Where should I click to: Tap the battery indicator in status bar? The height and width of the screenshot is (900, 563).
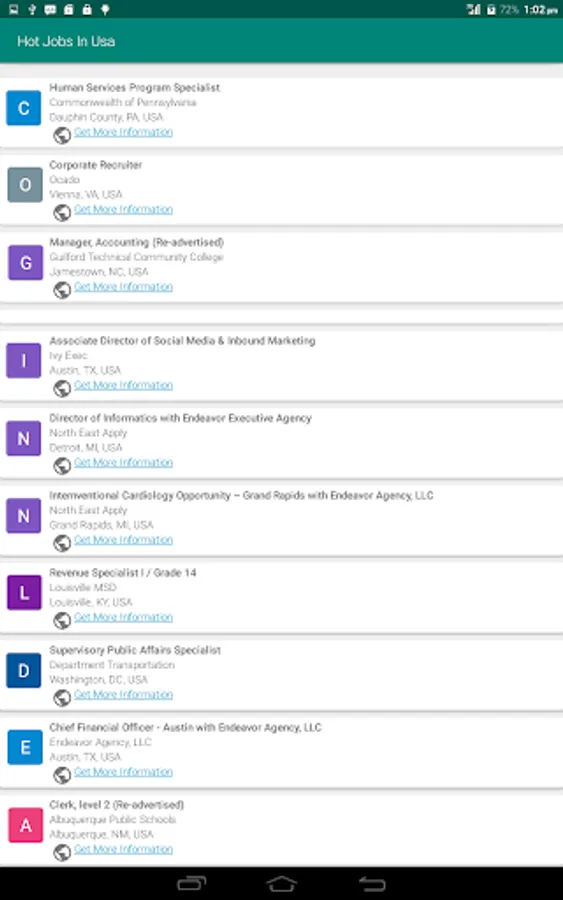(491, 9)
